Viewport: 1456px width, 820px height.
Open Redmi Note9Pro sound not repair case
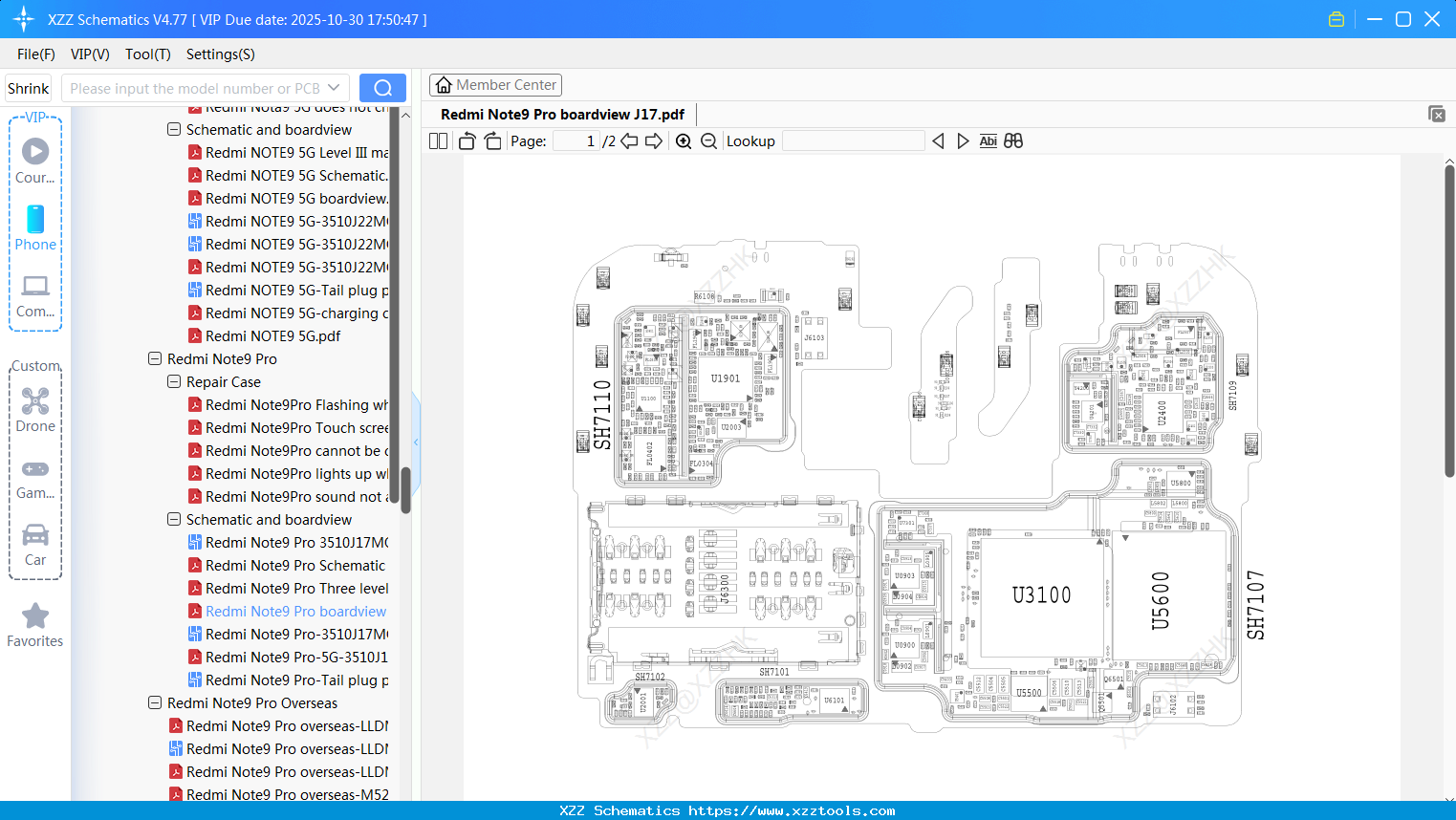288,497
